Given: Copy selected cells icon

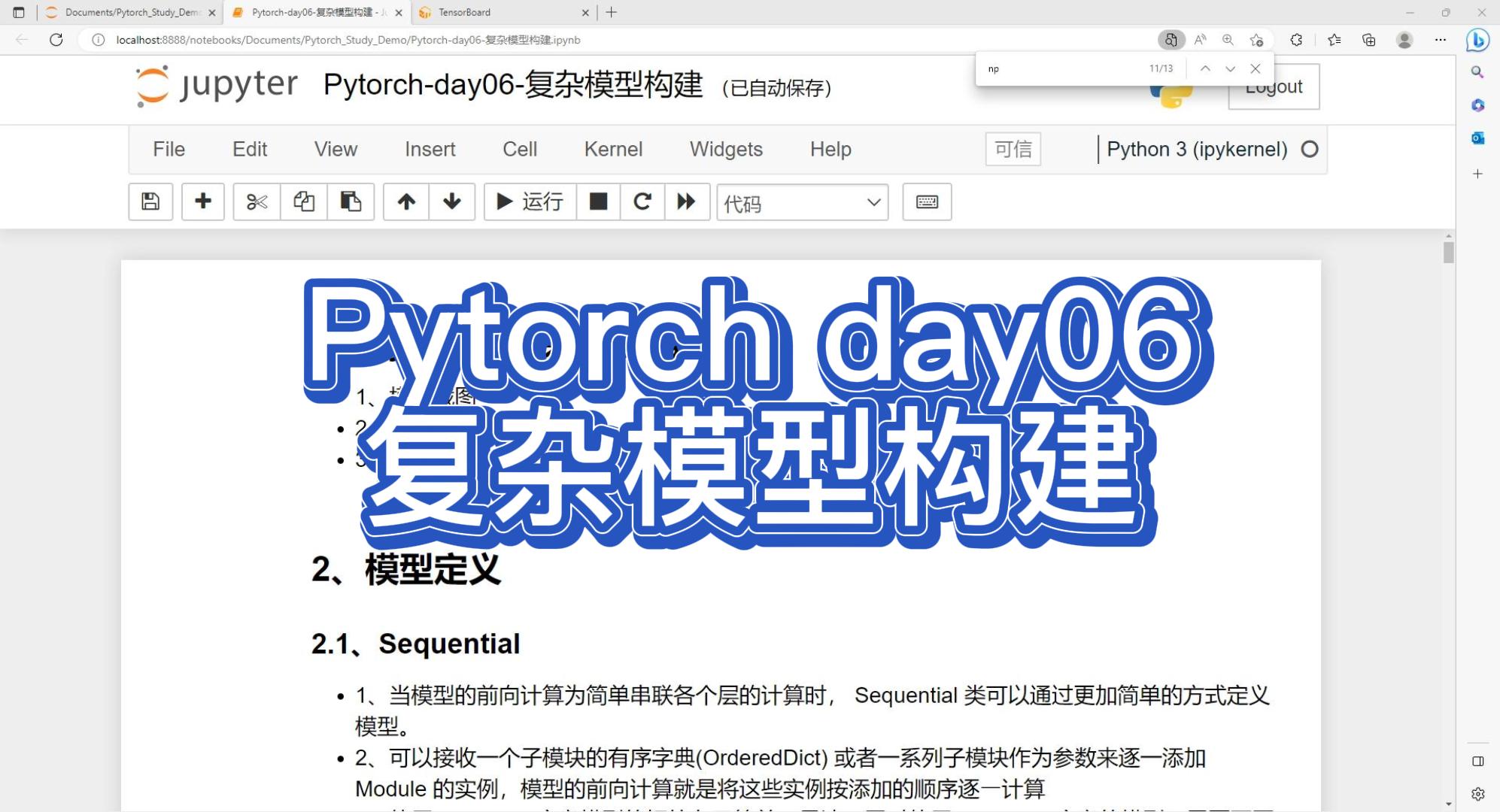Looking at the screenshot, I should point(304,201).
